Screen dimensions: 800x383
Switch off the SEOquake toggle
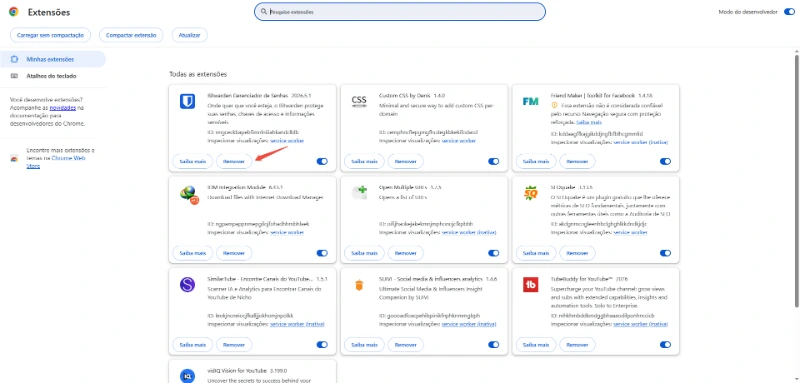pos(665,253)
